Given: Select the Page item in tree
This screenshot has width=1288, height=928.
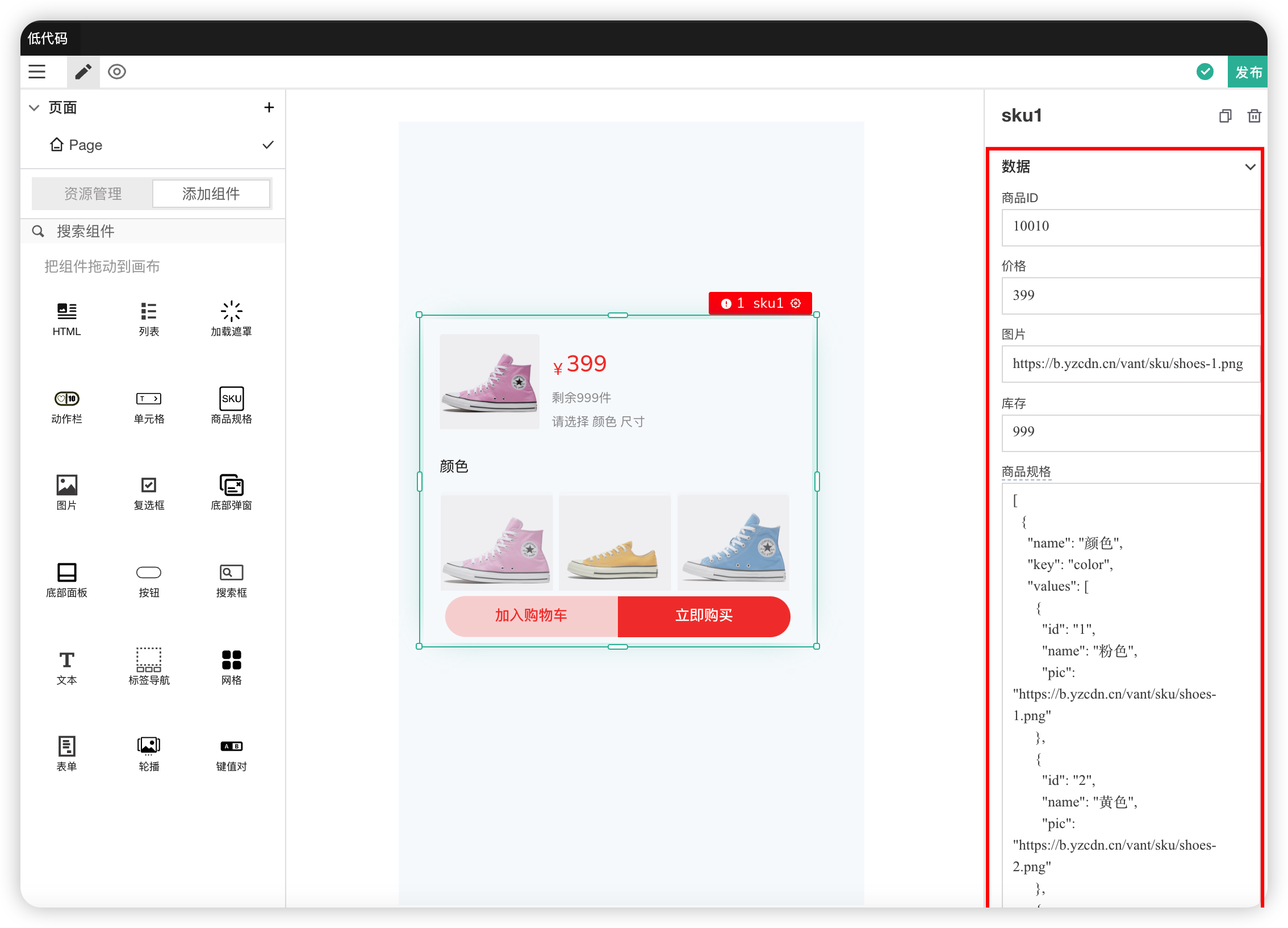Looking at the screenshot, I should coord(85,145).
